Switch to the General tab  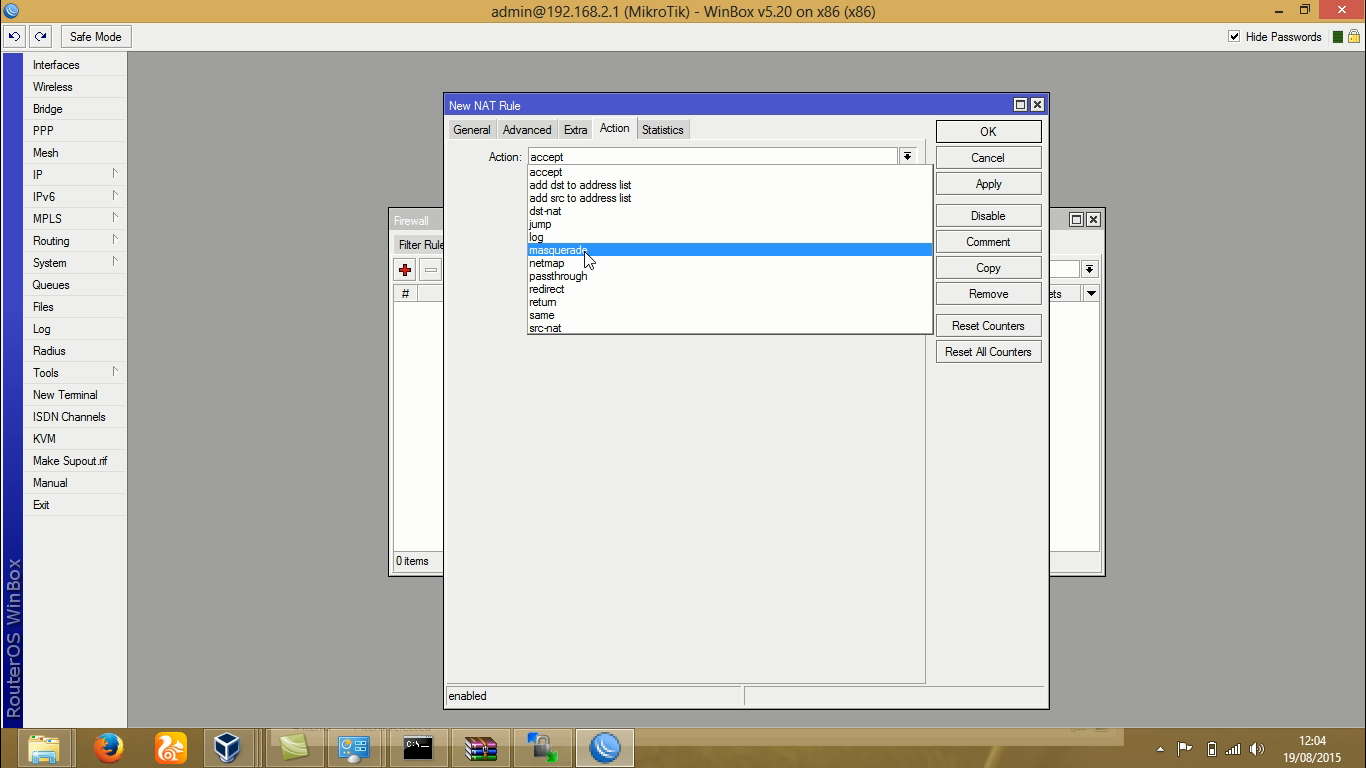tap(472, 130)
